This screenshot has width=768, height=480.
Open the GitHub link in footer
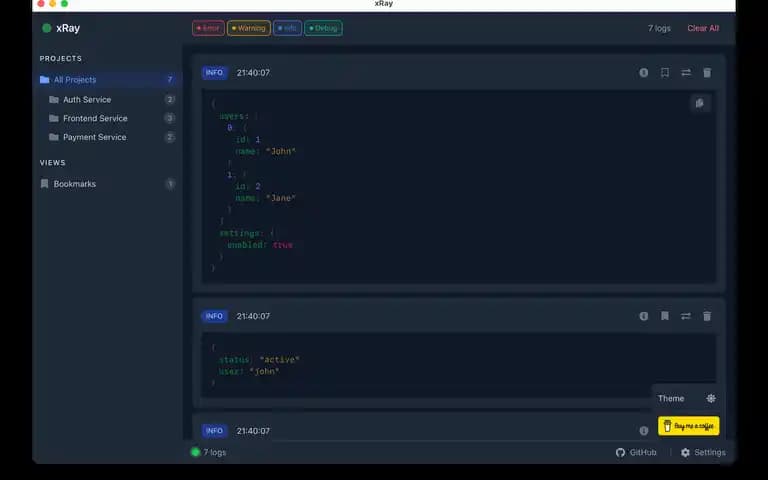click(636, 453)
